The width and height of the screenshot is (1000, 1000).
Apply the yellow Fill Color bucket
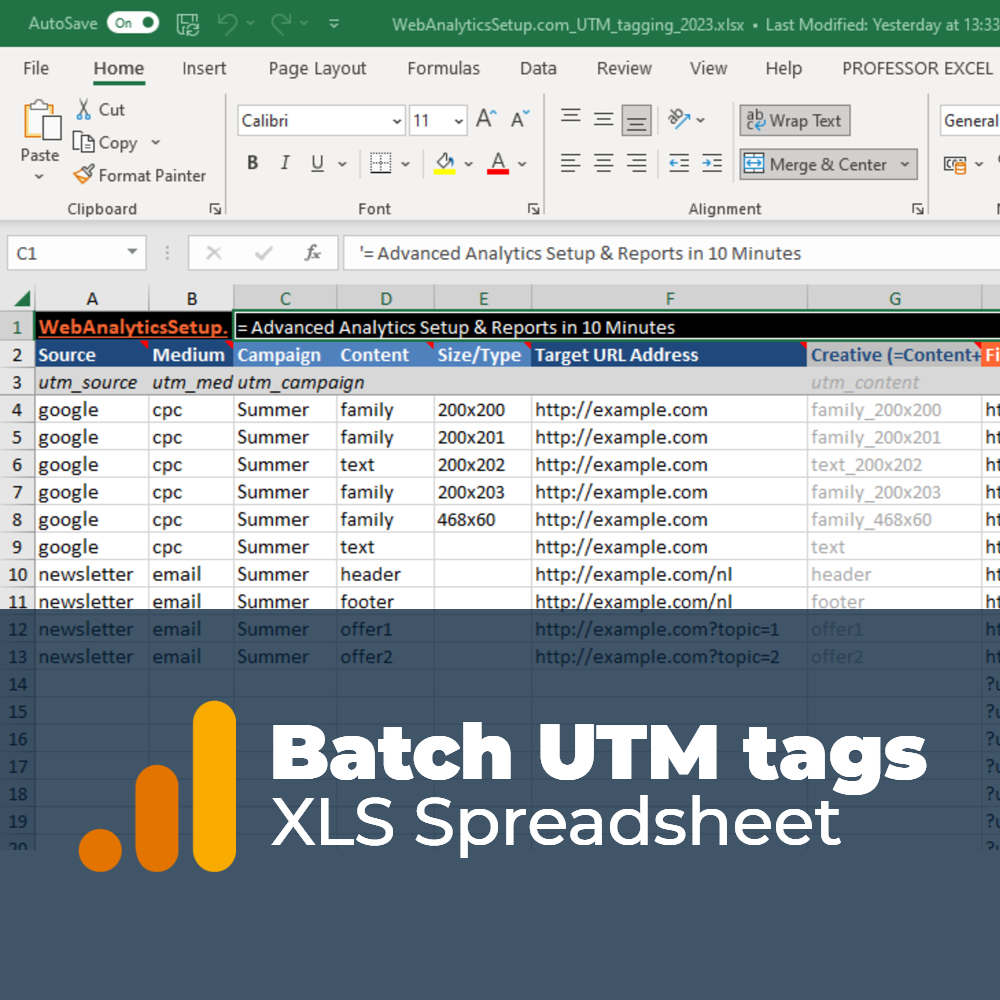pyautogui.click(x=445, y=163)
